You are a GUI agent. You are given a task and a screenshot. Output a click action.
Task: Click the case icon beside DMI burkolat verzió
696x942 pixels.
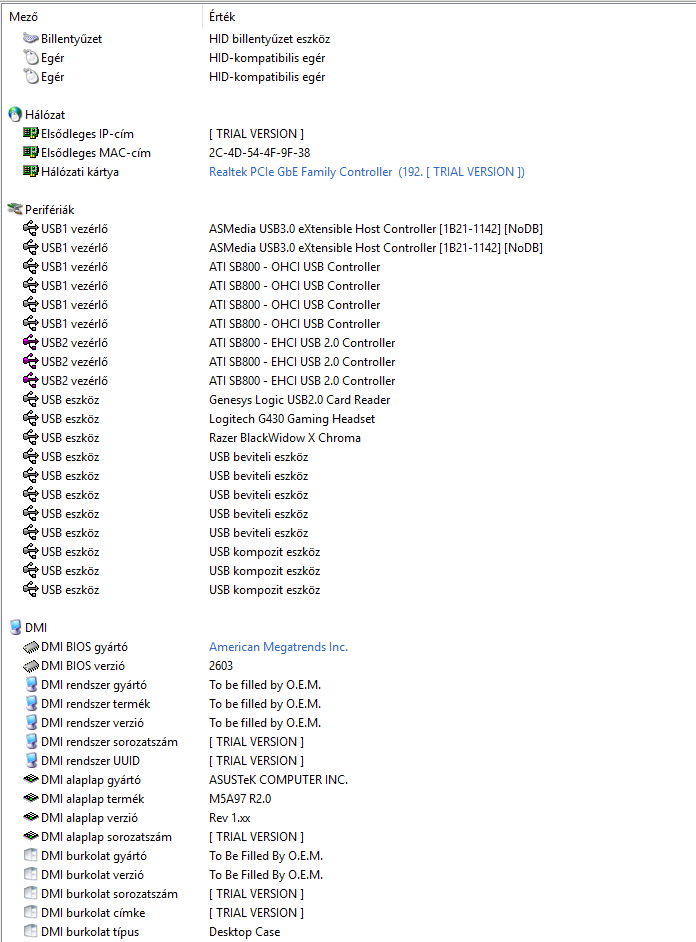coord(31,875)
